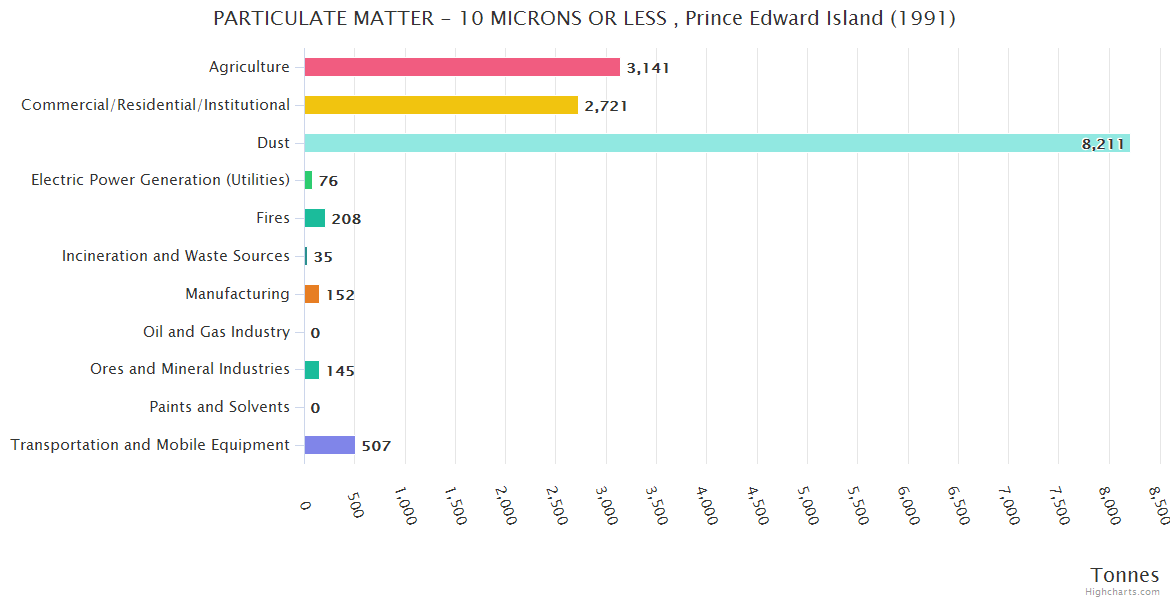This screenshot has height=600, width=1170.
Task: Click the purple Transportation and Mobile Equipment bar
Action: 329,445
